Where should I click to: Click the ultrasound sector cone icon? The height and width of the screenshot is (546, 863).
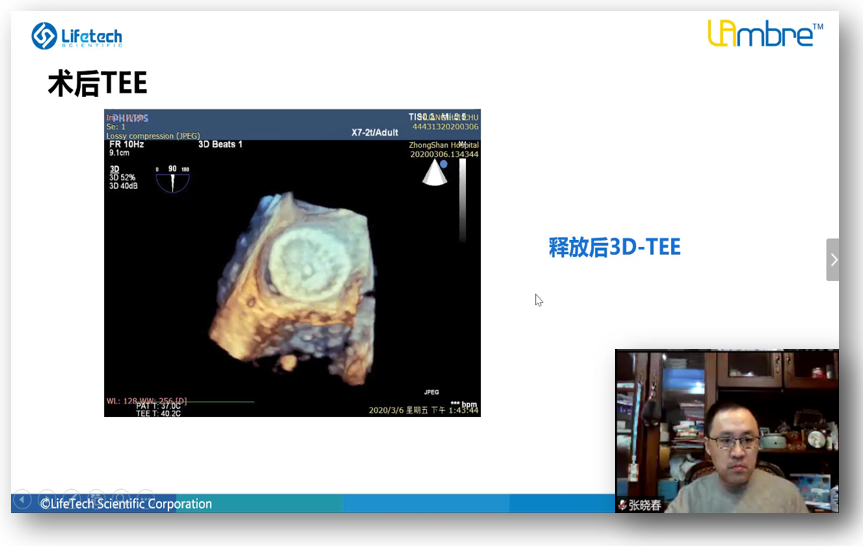[x=434, y=172]
